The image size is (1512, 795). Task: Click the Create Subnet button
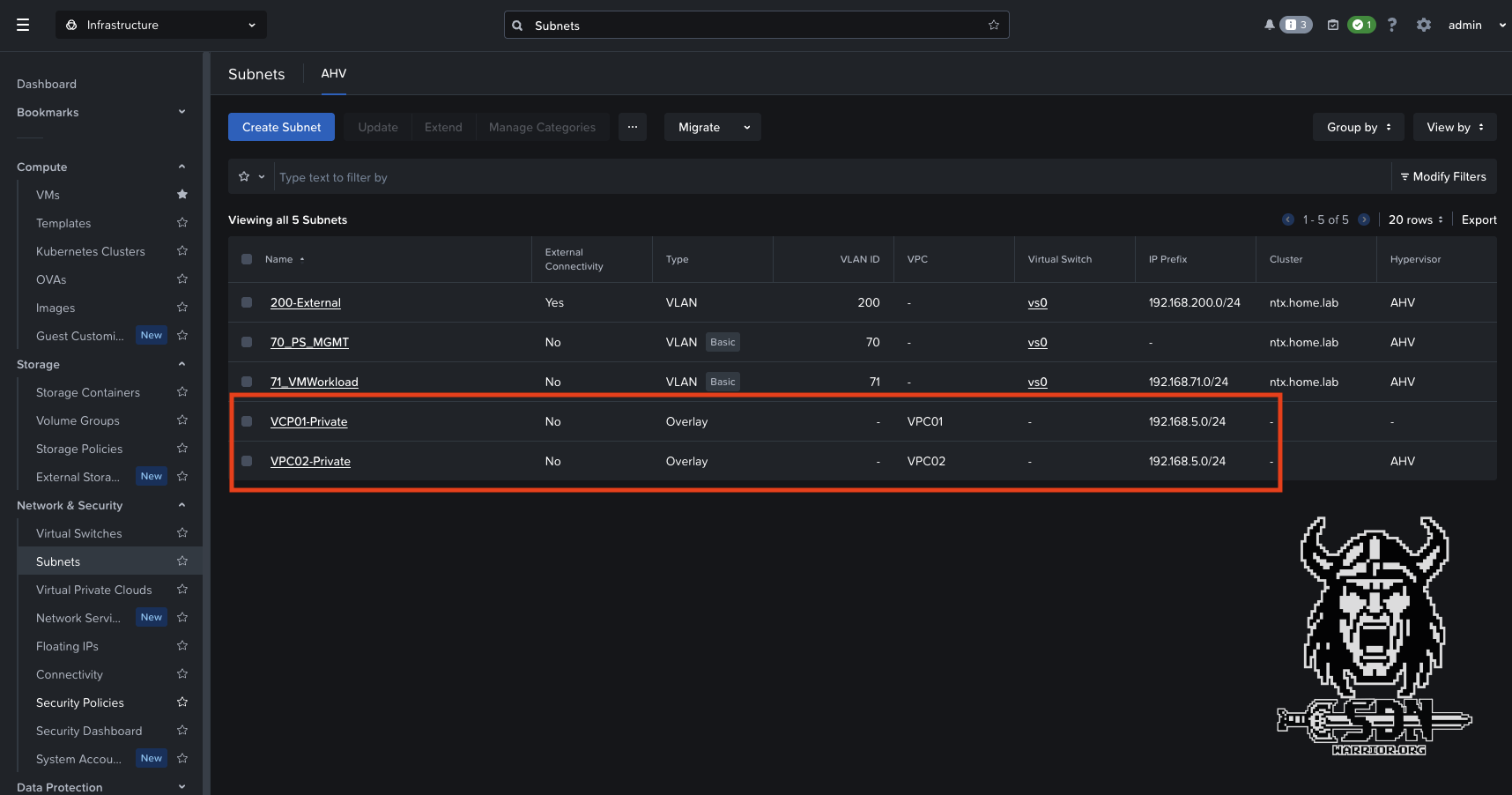(281, 127)
